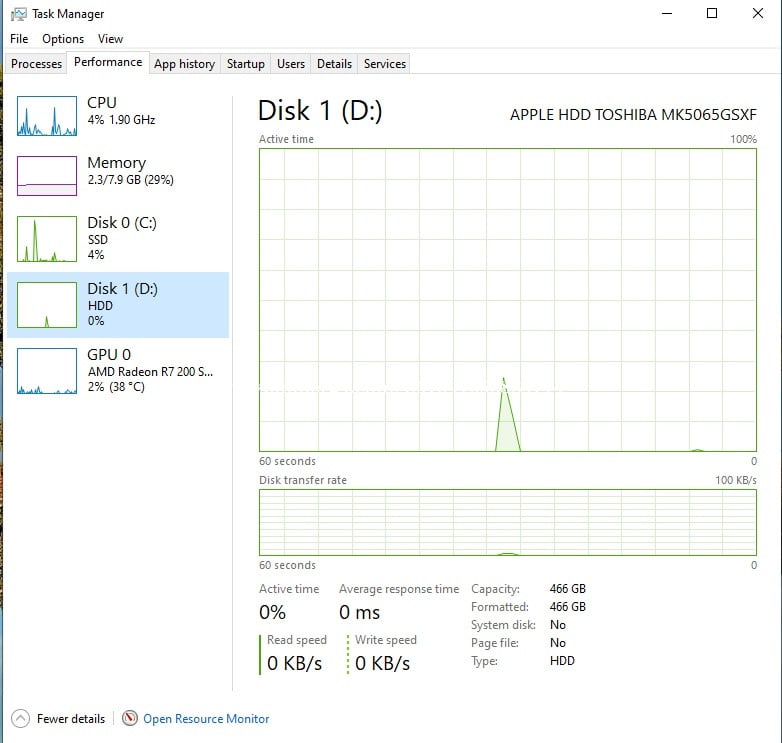The height and width of the screenshot is (743, 782).
Task: Open Resource Monitor link
Action: [x=206, y=718]
